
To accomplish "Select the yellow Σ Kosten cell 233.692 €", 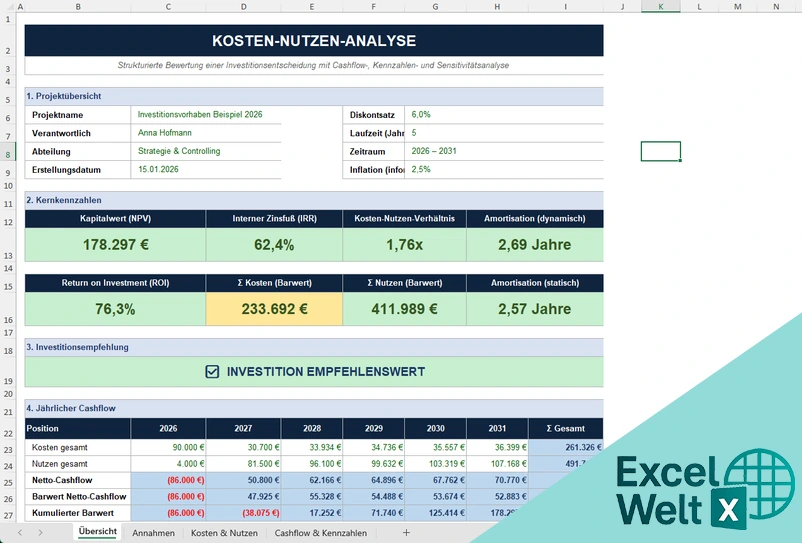I will (x=274, y=309).
